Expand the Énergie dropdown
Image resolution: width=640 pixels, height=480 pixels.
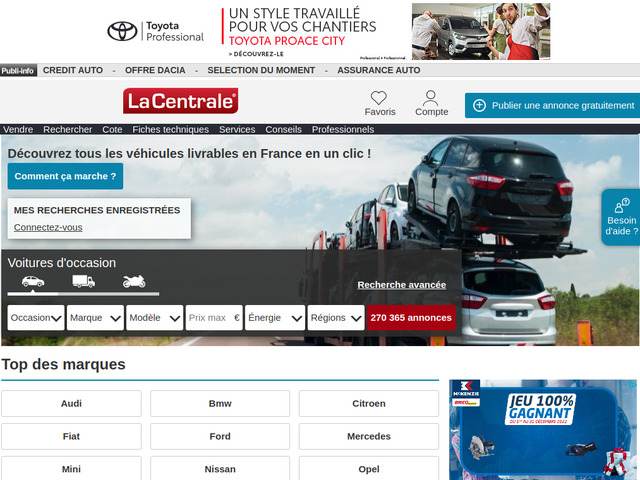point(275,318)
